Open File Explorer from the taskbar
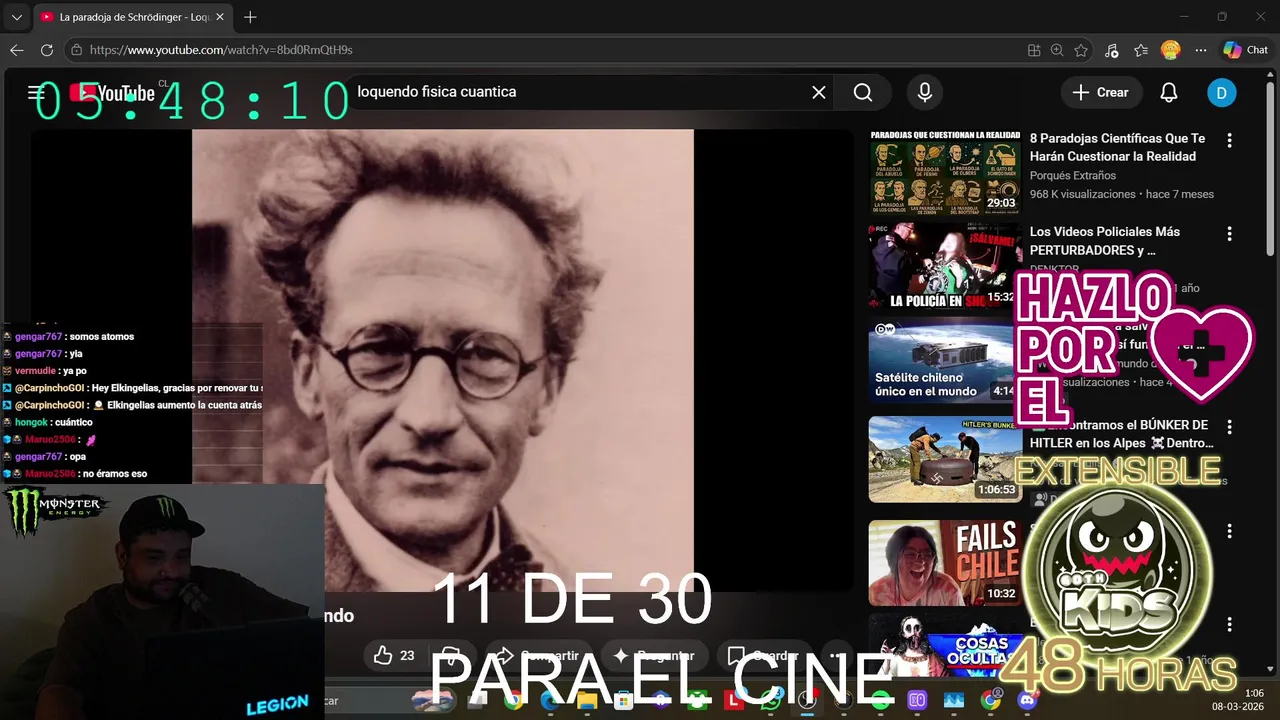The image size is (1280, 720). point(587,701)
